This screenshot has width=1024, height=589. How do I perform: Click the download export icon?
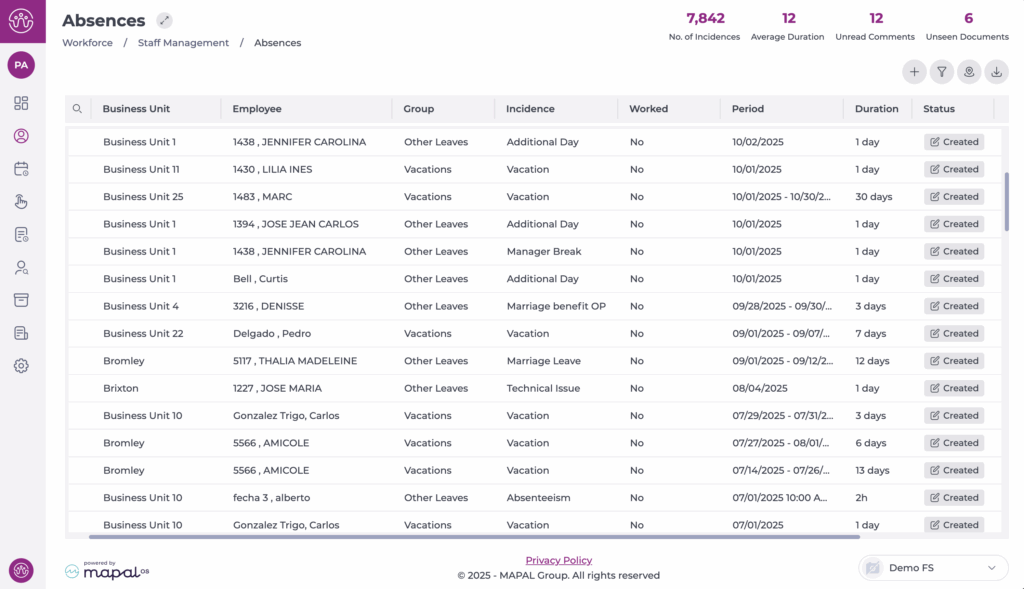pos(996,72)
